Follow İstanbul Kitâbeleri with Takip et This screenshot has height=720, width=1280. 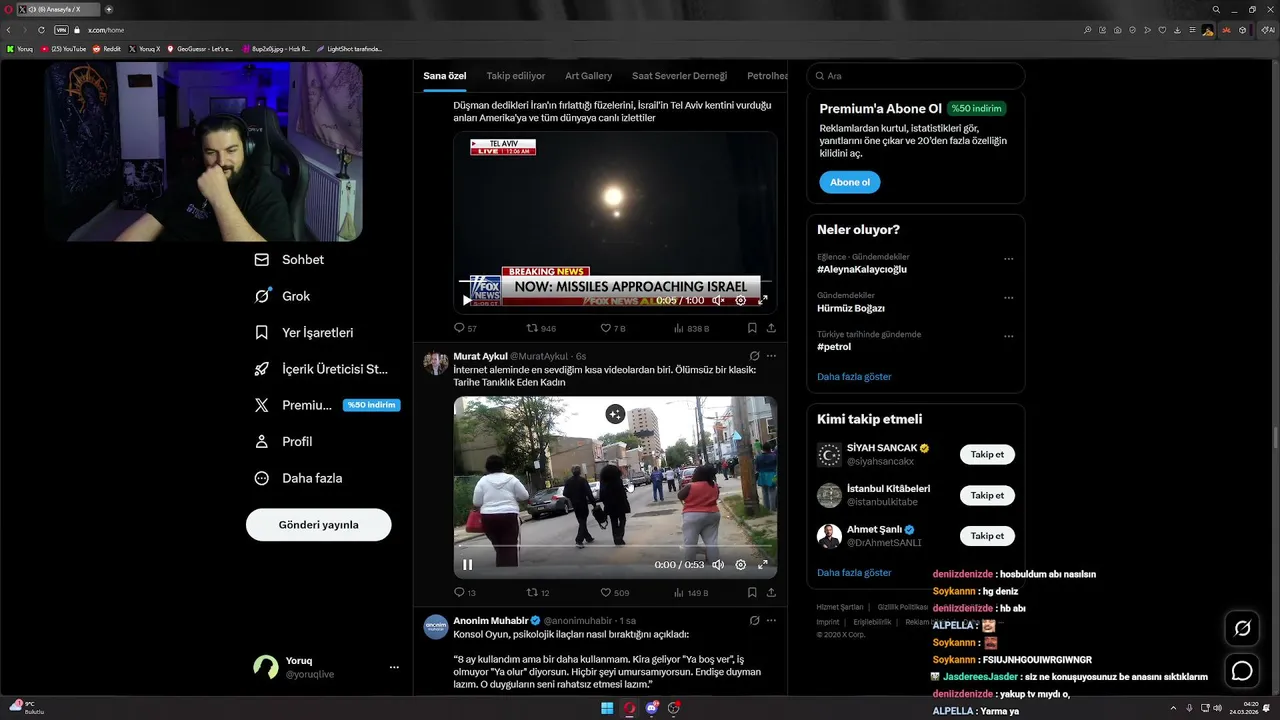[x=987, y=495]
